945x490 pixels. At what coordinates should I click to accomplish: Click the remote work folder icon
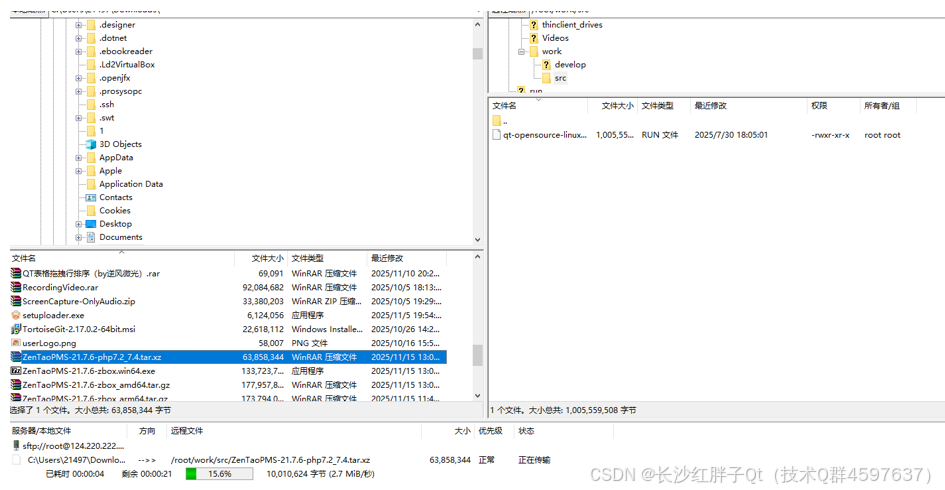(533, 51)
